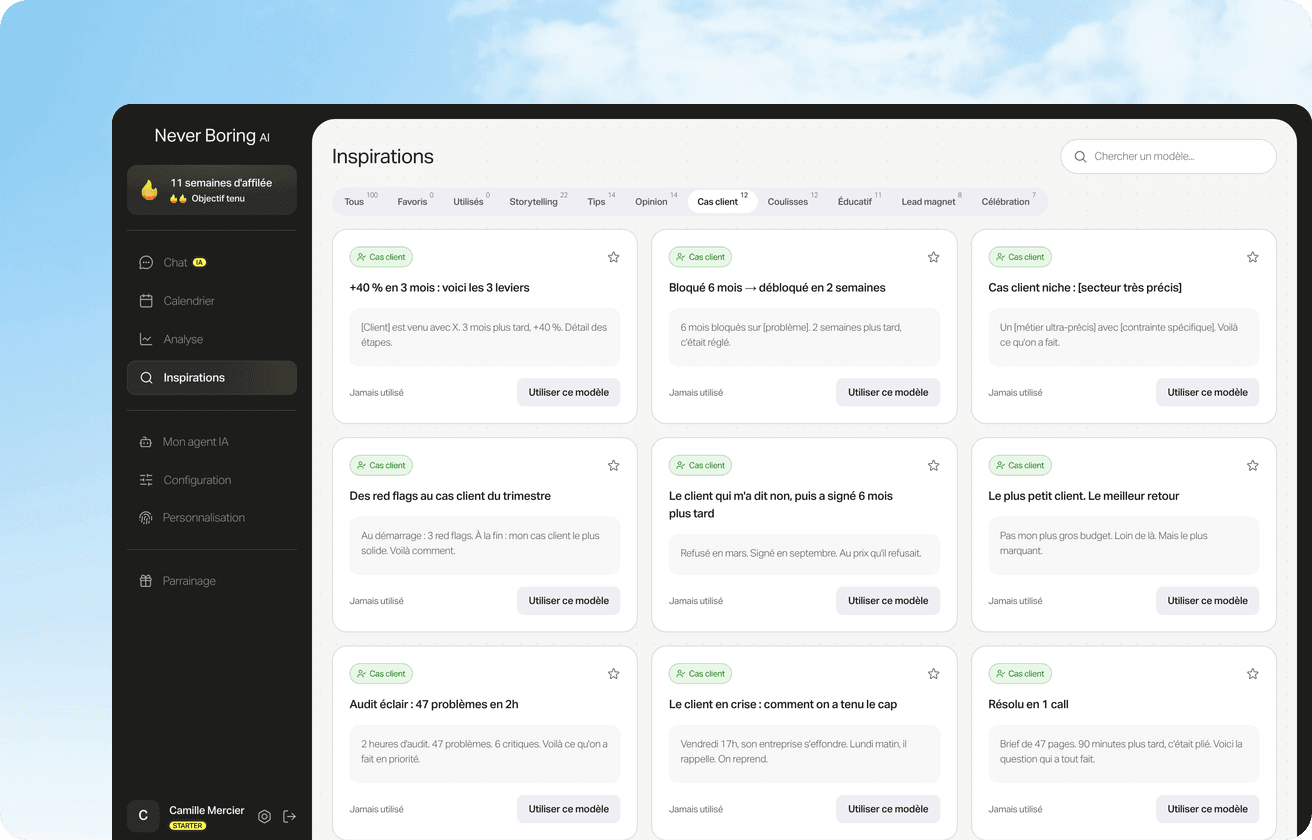Use the 'Audit éclair' template
The height and width of the screenshot is (840, 1312).
coord(569,809)
